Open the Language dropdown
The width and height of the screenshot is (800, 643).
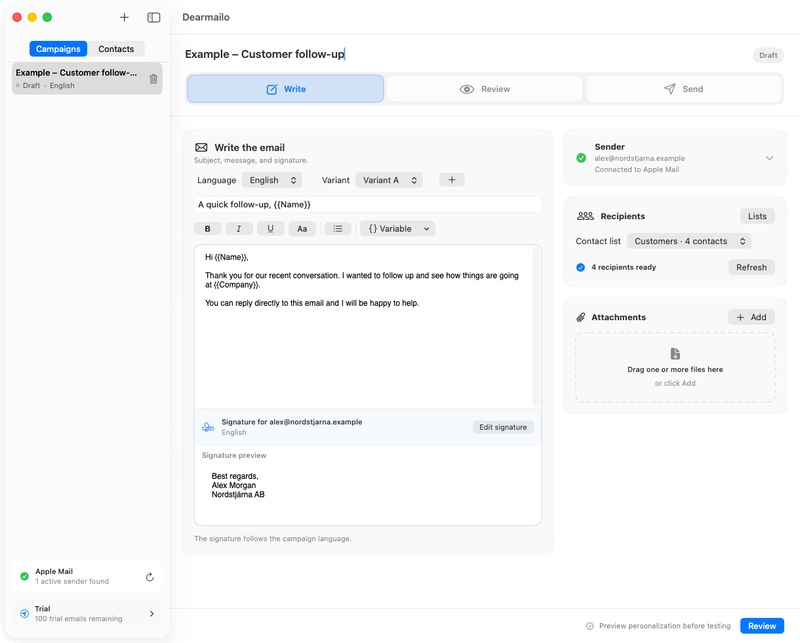(272, 180)
